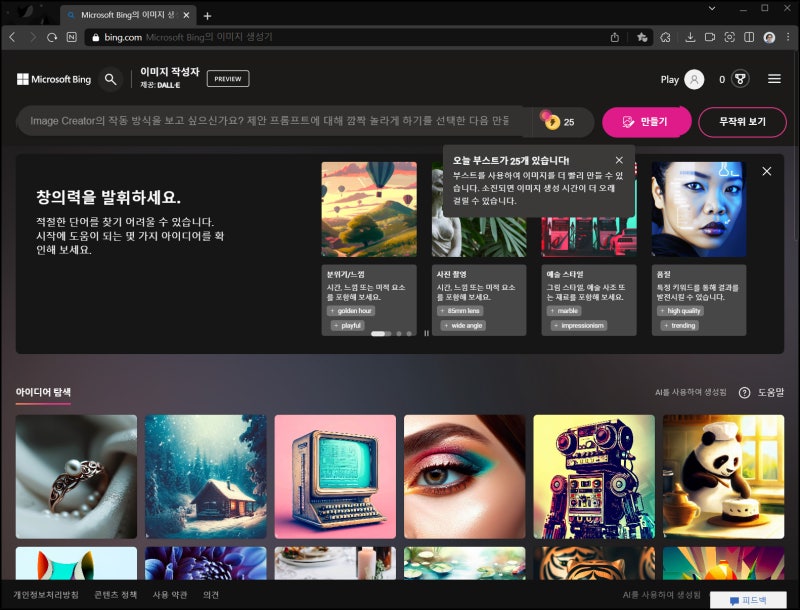Click the PREVIEW badge button
This screenshot has width=800, height=610.
(x=228, y=79)
